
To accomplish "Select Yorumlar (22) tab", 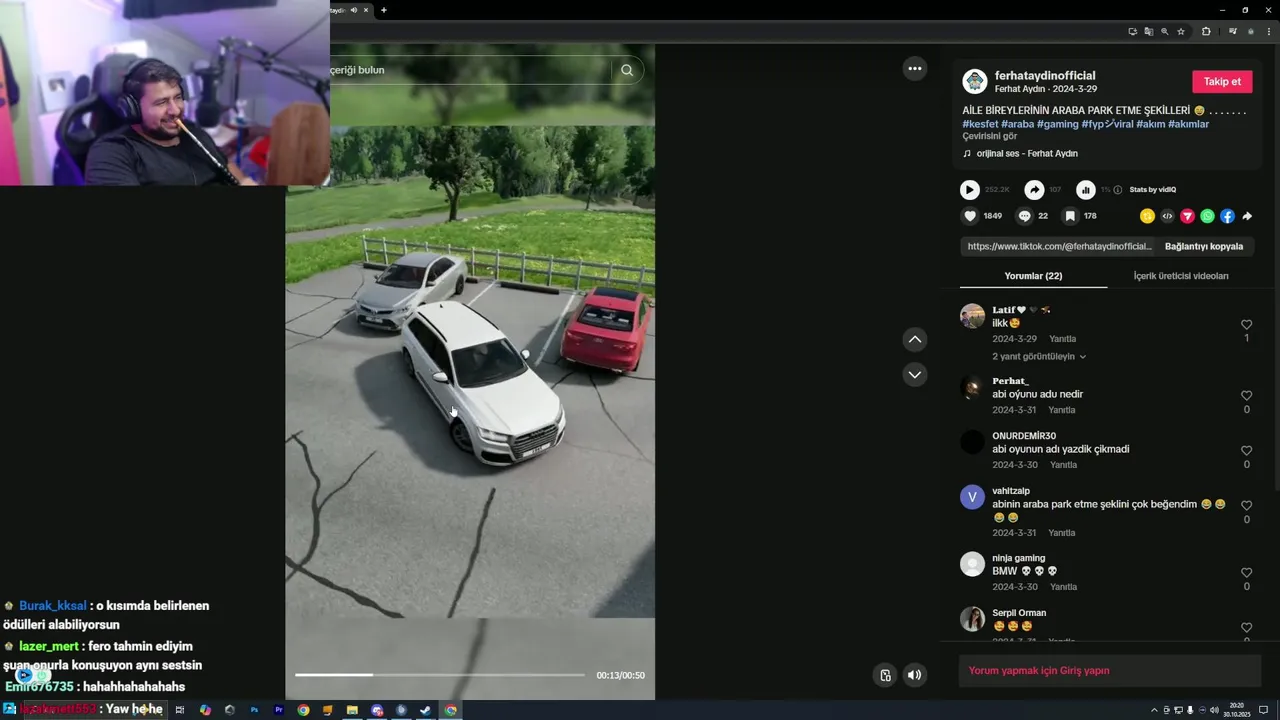I will coord(1033,276).
